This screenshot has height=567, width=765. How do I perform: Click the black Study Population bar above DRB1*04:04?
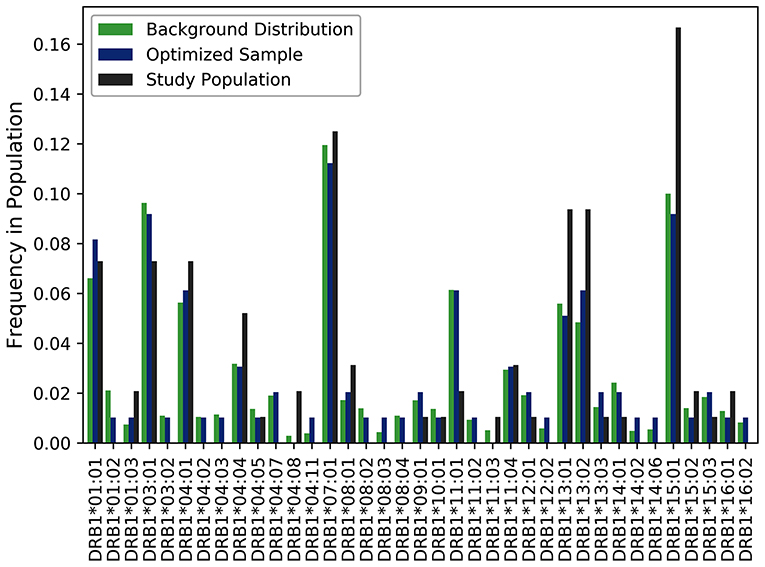(245, 378)
